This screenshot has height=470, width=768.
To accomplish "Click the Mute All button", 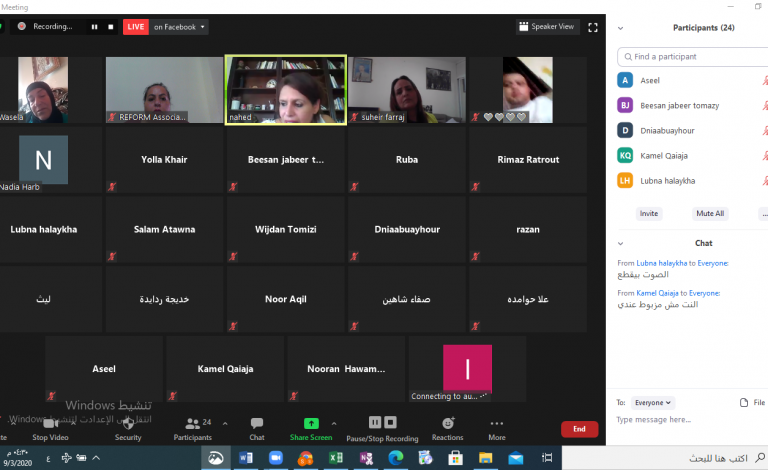I will (710, 213).
